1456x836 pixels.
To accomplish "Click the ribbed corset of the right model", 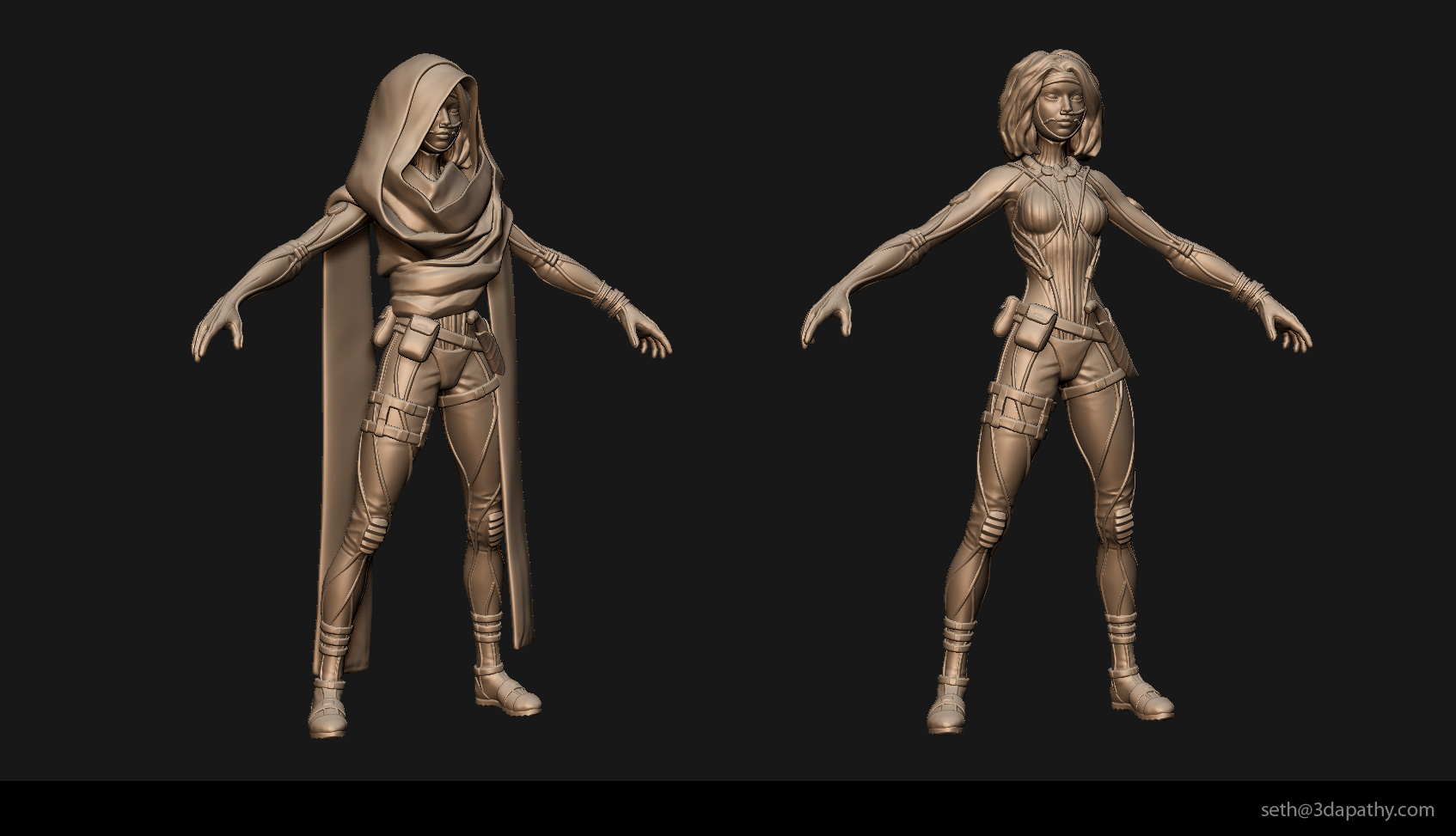I will [x=1054, y=249].
